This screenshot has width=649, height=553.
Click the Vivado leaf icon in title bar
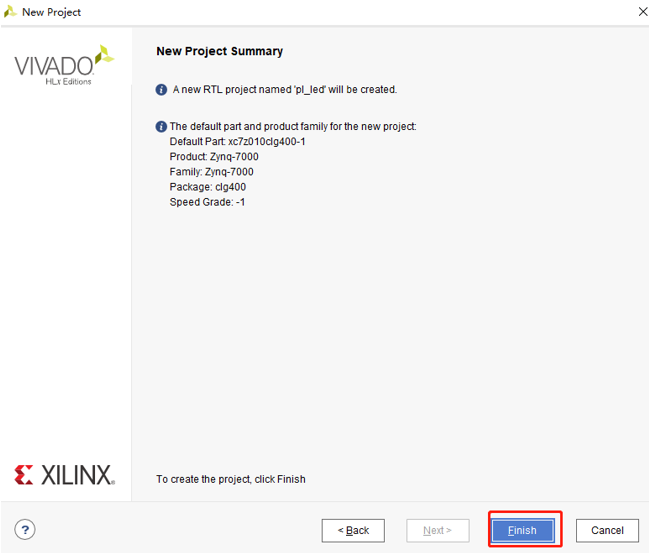(x=10, y=12)
